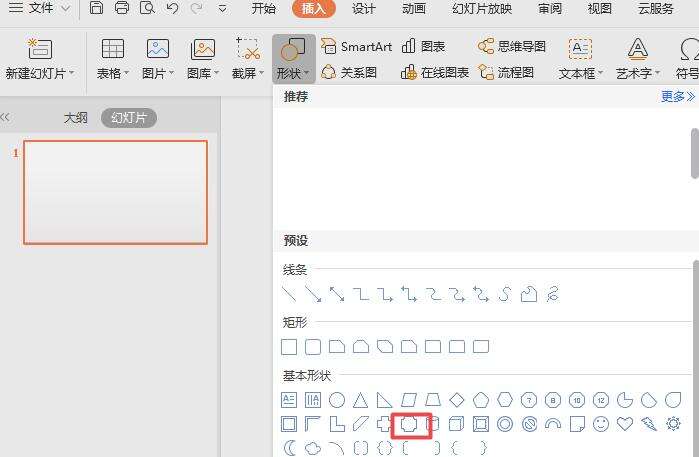This screenshot has width=699, height=457.
Task: Click the 新建幻灯片 icon
Action: (40, 49)
